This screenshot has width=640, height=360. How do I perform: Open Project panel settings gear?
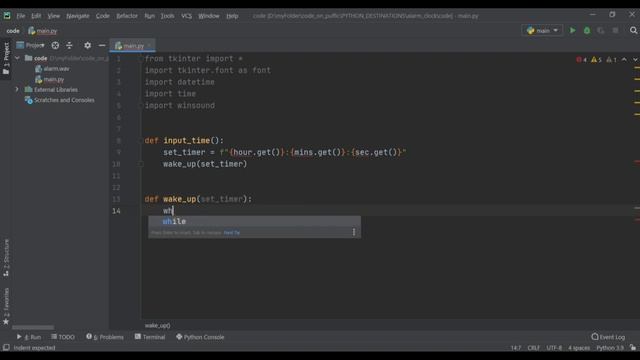coord(87,45)
